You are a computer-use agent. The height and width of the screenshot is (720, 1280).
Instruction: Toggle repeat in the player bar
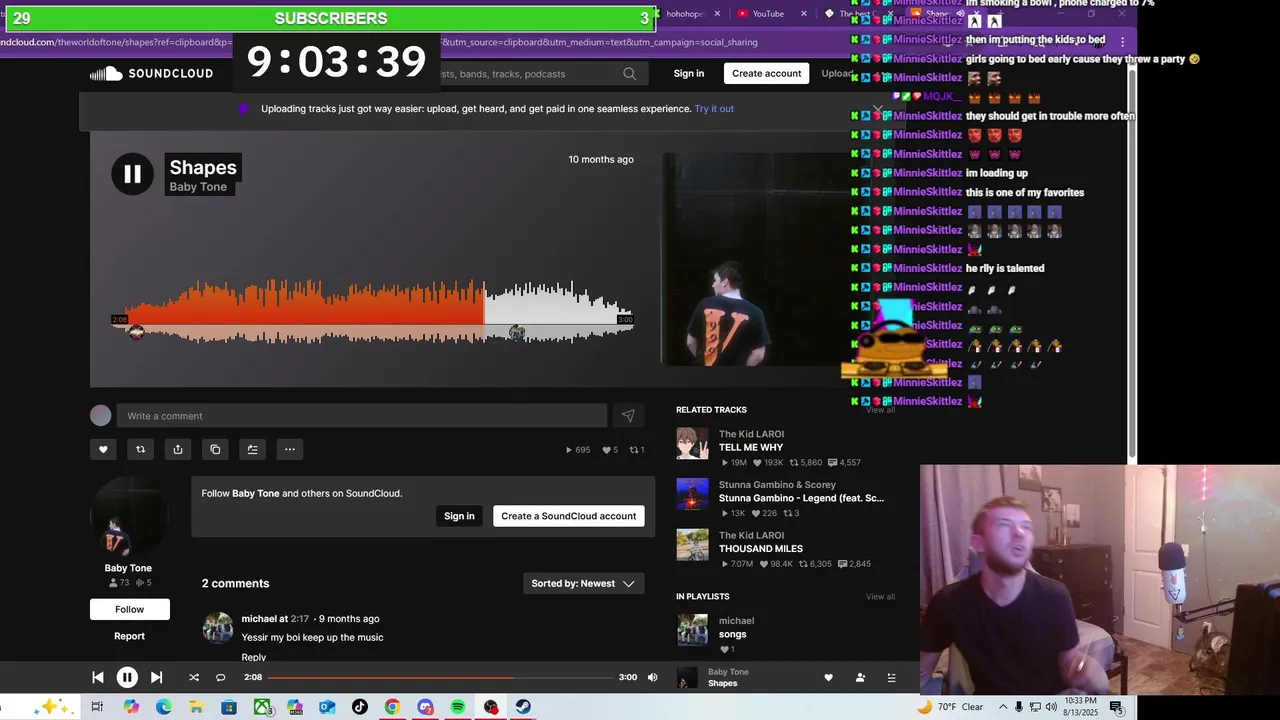click(x=221, y=677)
